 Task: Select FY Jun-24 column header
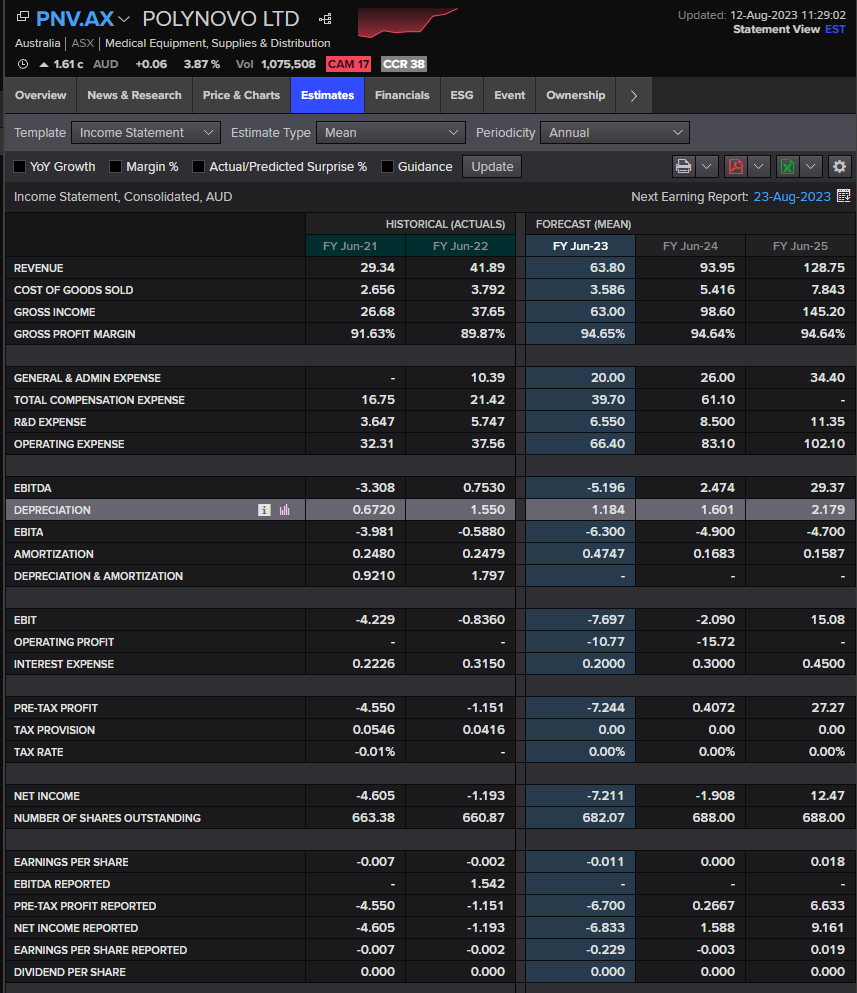coord(690,246)
